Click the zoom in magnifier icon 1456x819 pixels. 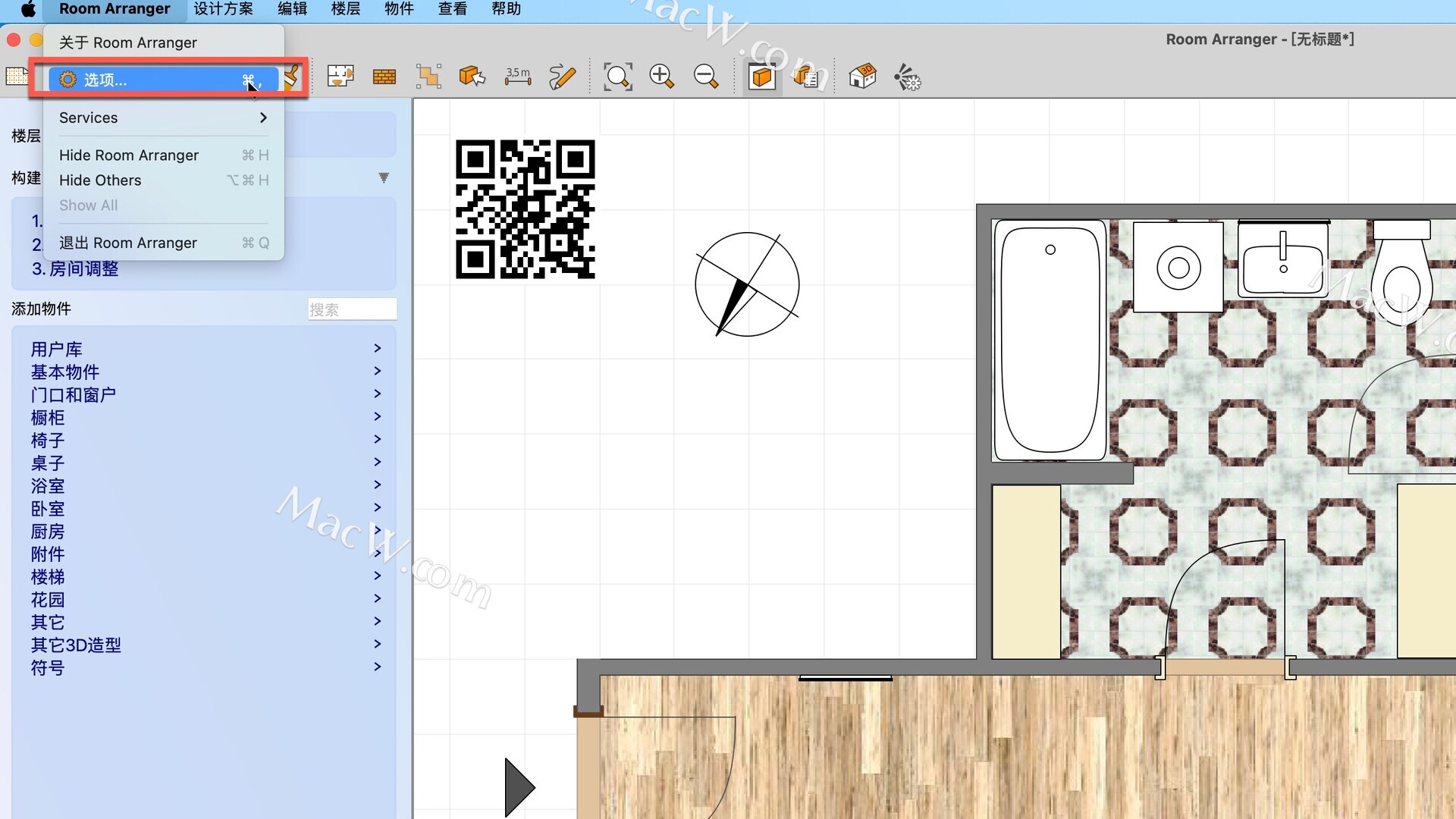point(662,77)
